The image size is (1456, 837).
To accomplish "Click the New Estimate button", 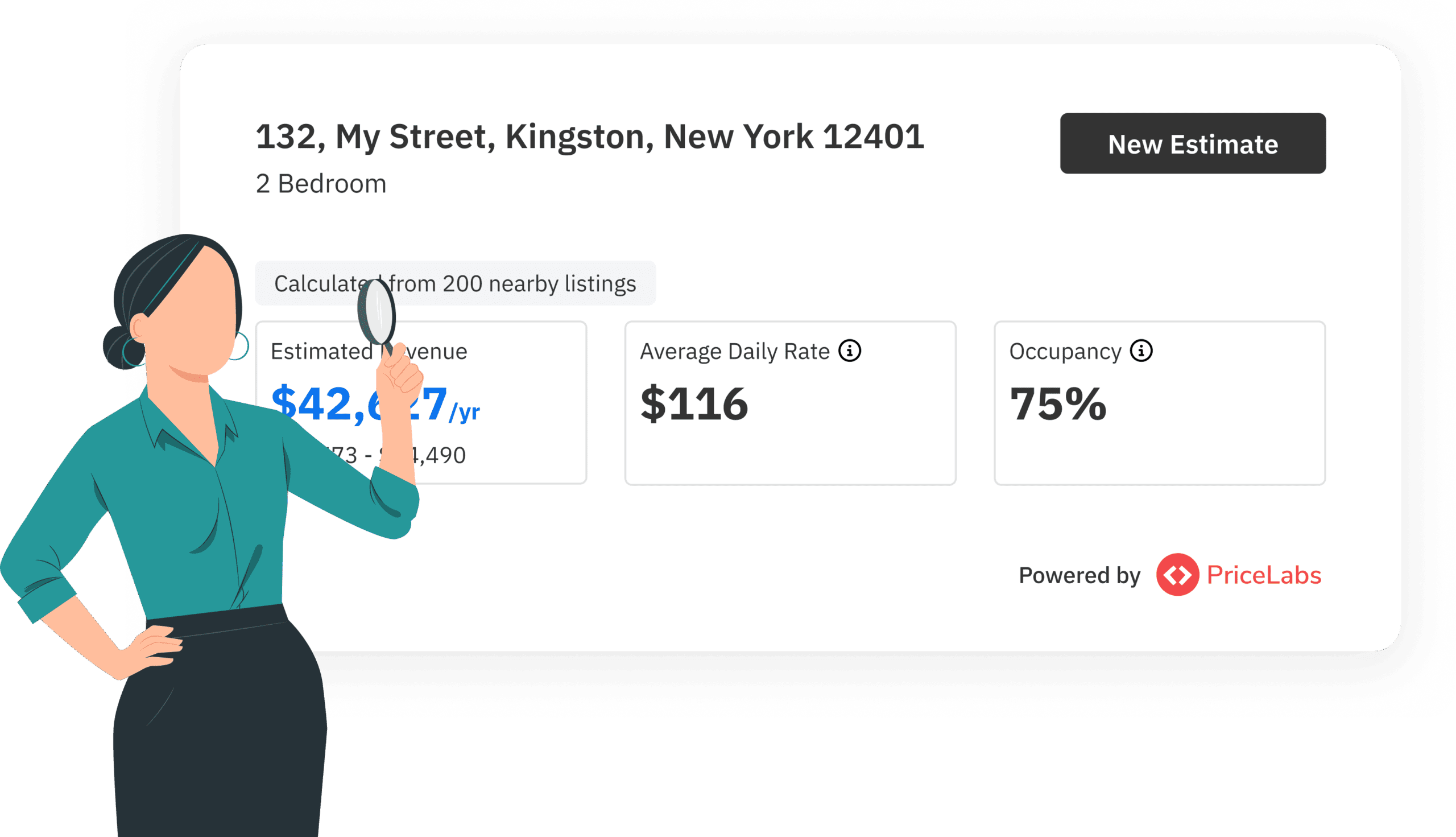I will click(1192, 144).
